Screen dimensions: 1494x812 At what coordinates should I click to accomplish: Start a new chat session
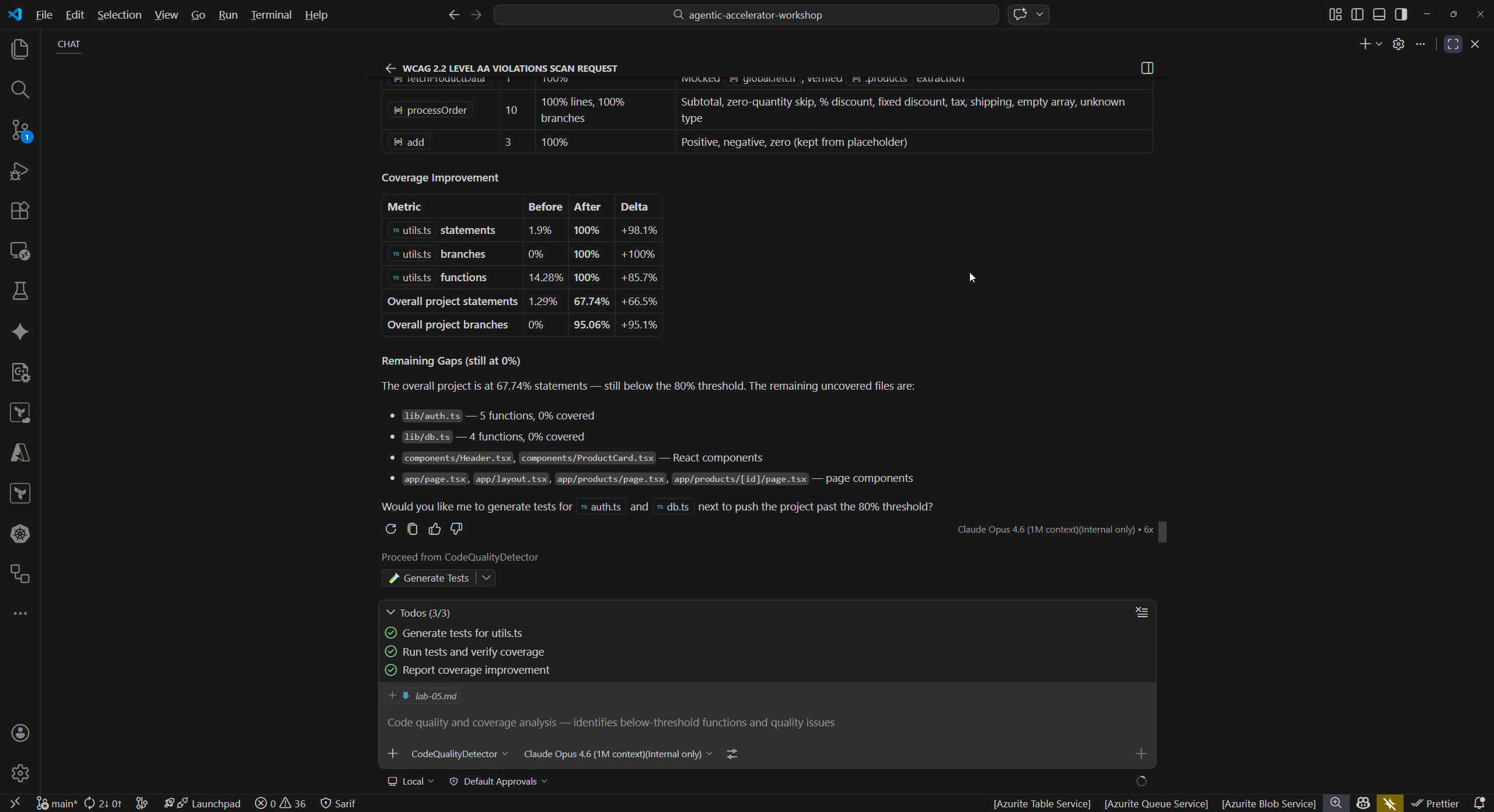[1366, 44]
